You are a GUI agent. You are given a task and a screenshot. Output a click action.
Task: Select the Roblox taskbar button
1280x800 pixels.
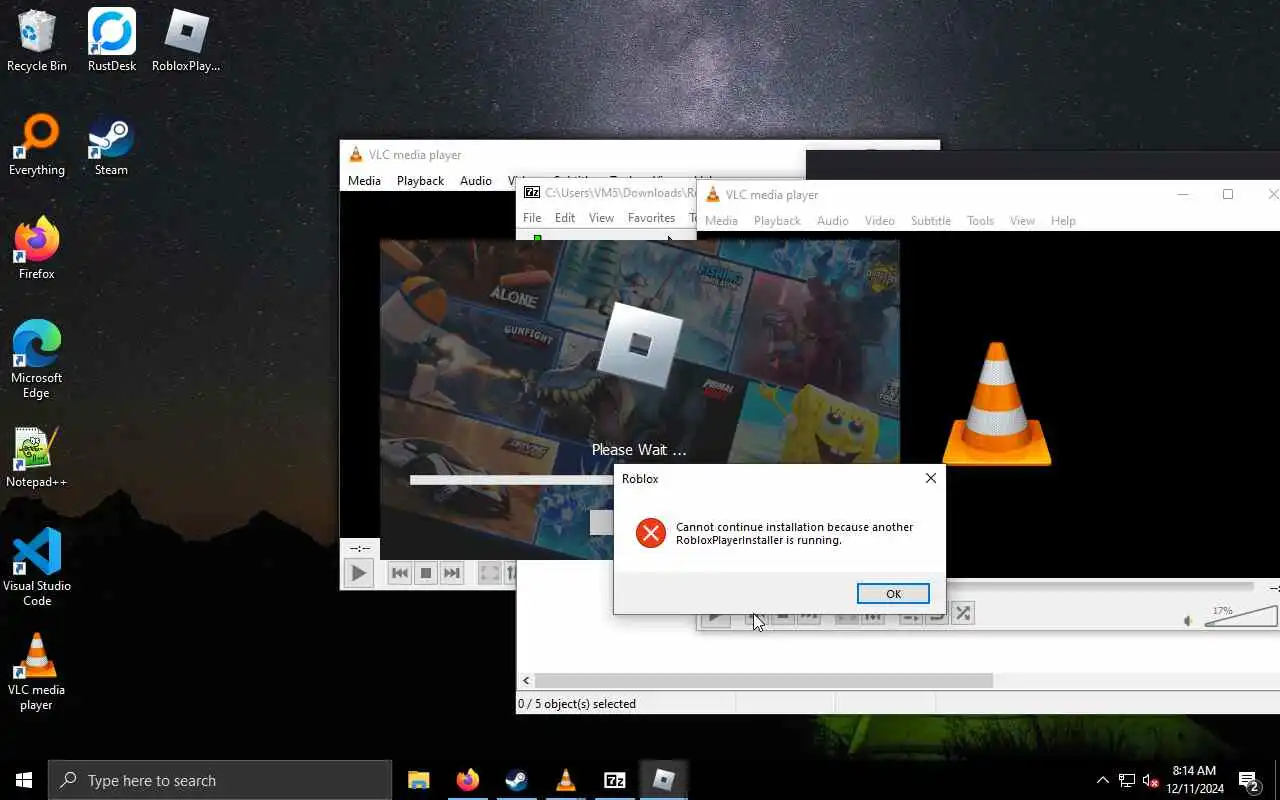coord(663,780)
